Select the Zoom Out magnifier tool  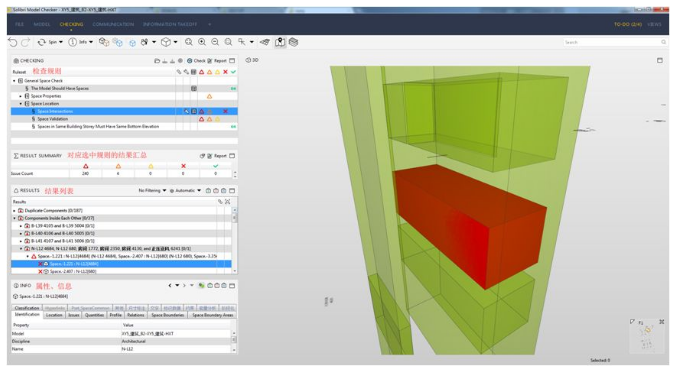pos(215,42)
